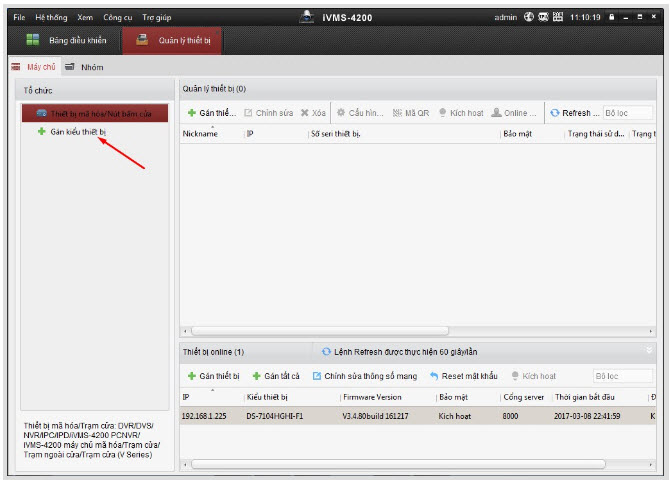Click the green plus Gán thiết bị icon in online devices
This screenshot has width=670, height=483.
(192, 376)
